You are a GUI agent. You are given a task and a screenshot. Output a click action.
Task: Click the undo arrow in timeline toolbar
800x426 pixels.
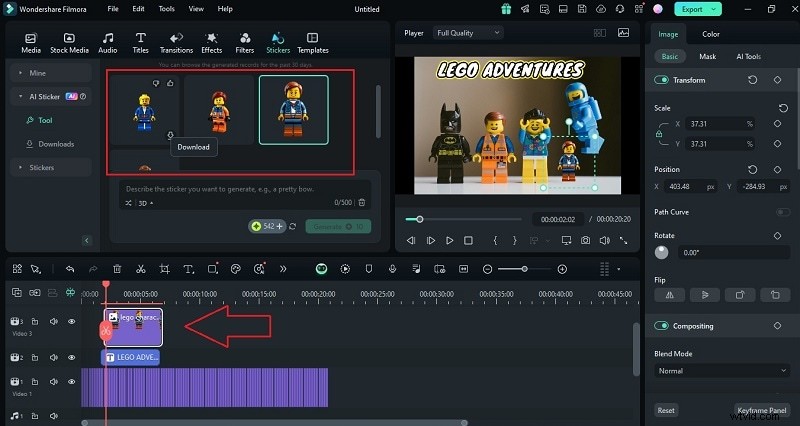coord(70,269)
